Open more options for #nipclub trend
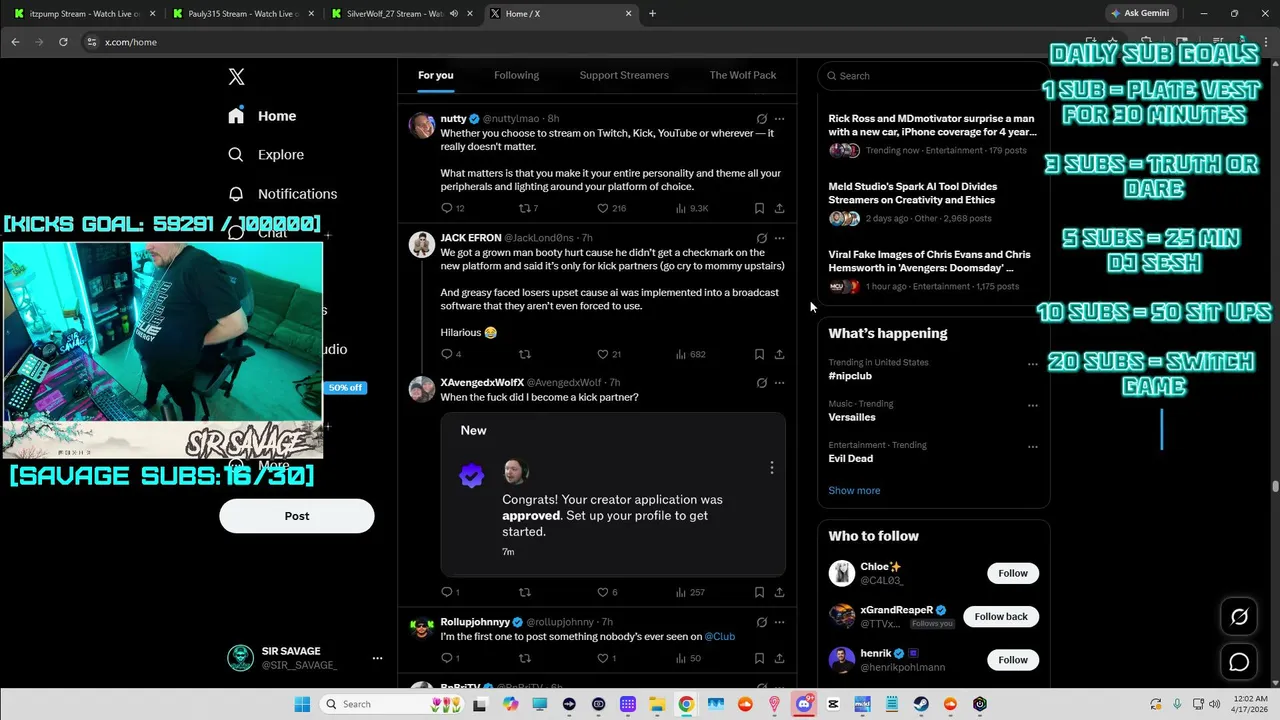Screen dimensions: 1280x720 click(1033, 364)
